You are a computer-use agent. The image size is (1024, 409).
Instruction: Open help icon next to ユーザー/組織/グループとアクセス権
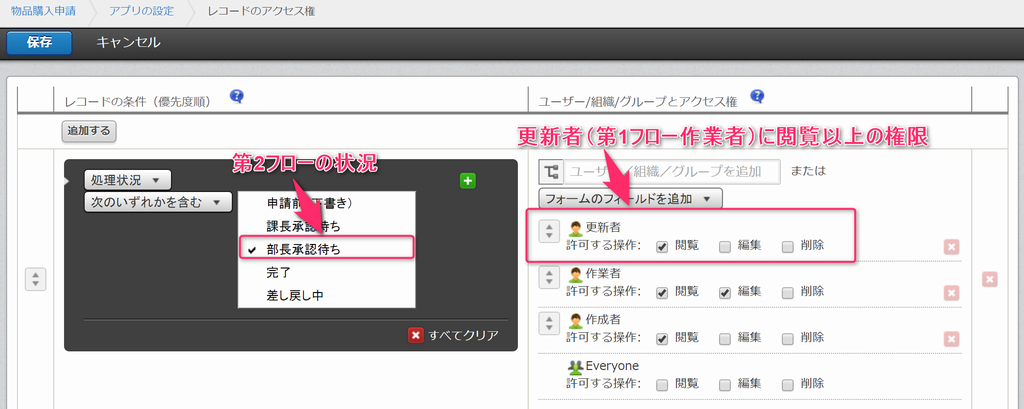757,97
